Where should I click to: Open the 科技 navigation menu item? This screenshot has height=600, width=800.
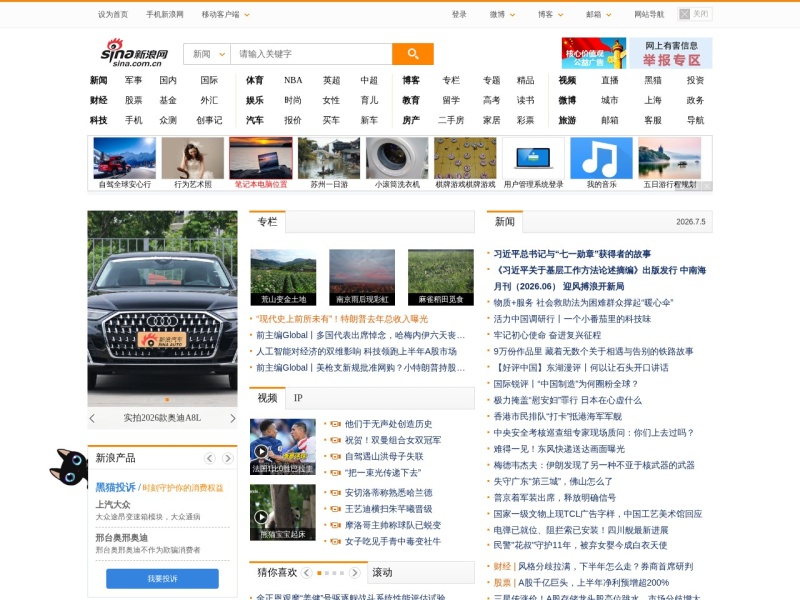tap(98, 120)
